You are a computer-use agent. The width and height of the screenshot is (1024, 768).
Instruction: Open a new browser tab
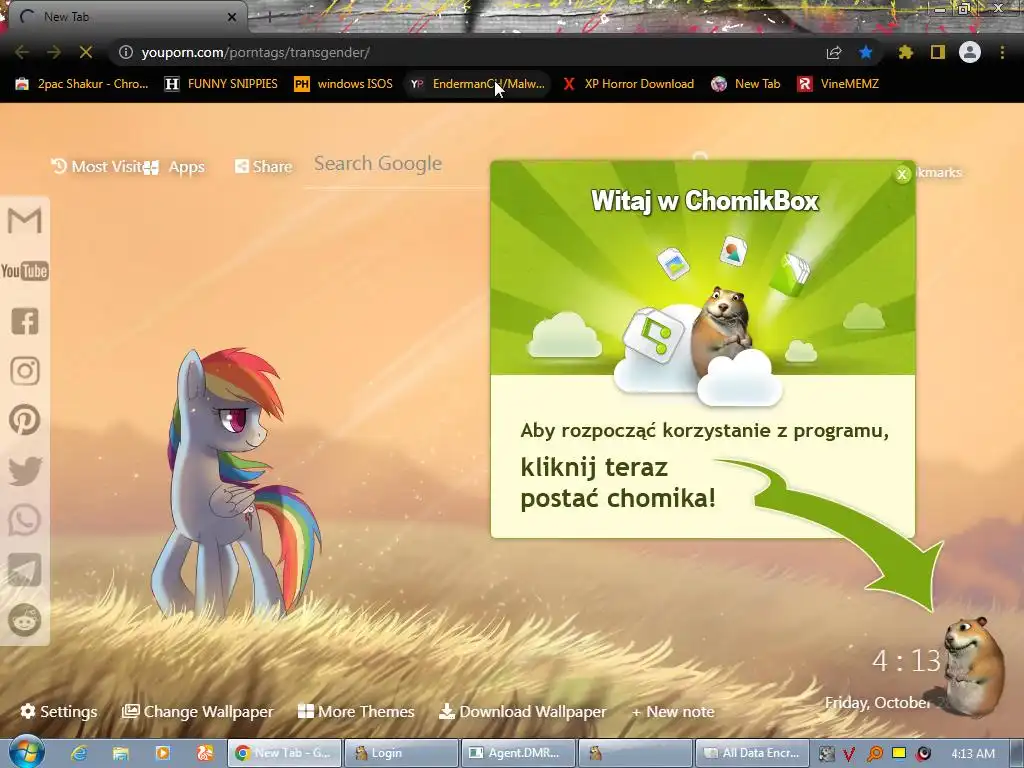tap(269, 17)
